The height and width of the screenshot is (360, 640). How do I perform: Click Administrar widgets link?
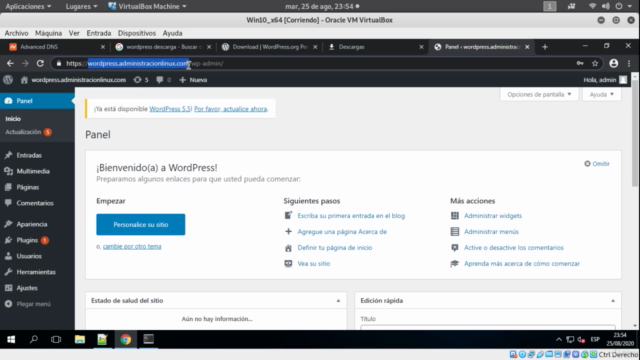(493, 216)
